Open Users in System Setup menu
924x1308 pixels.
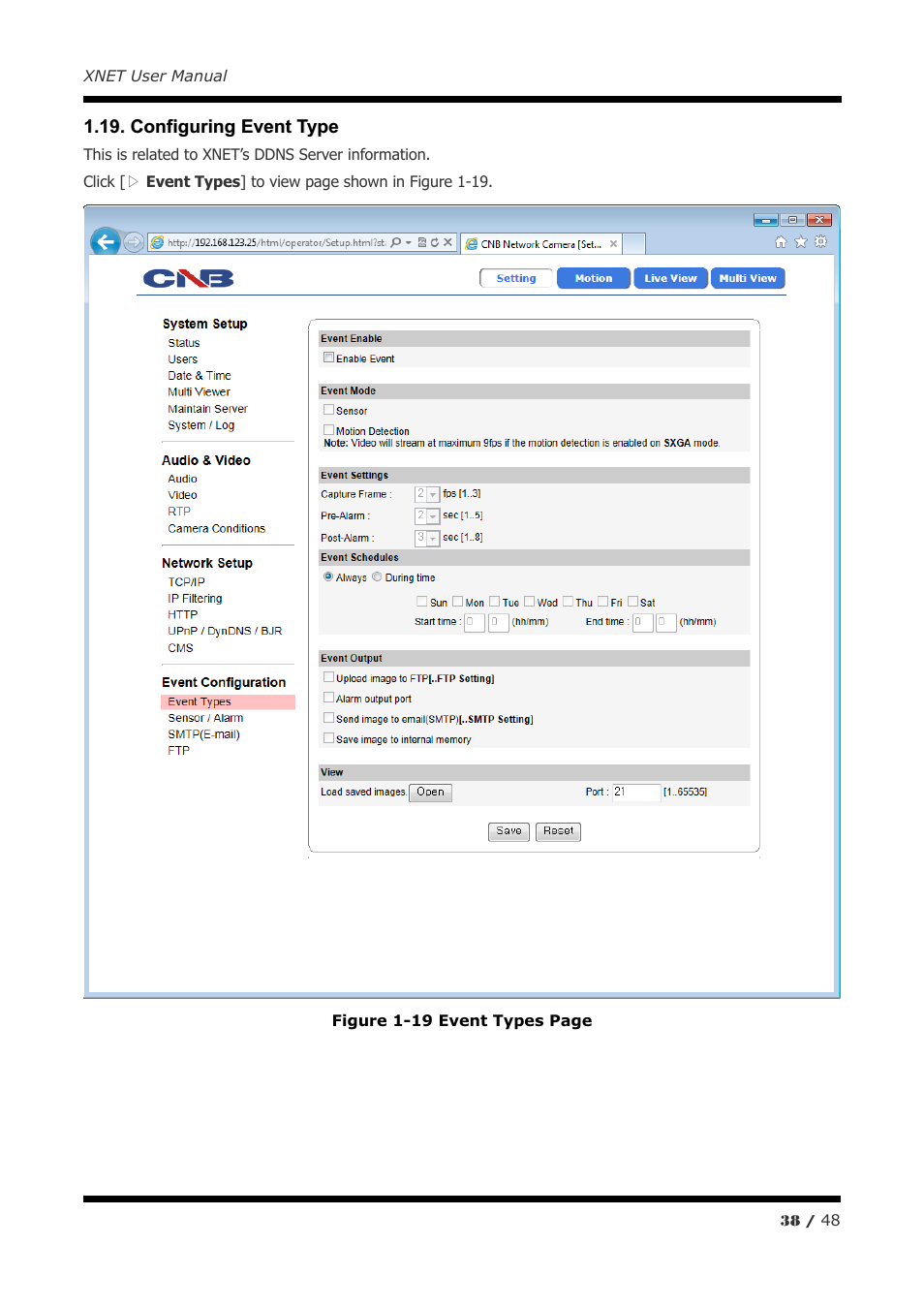(x=183, y=359)
